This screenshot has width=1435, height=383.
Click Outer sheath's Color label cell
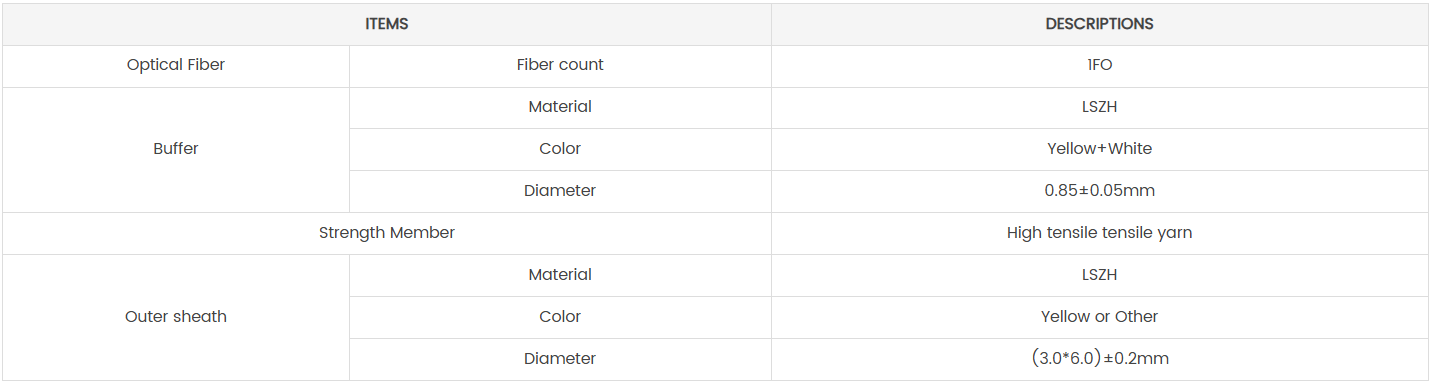(560, 317)
